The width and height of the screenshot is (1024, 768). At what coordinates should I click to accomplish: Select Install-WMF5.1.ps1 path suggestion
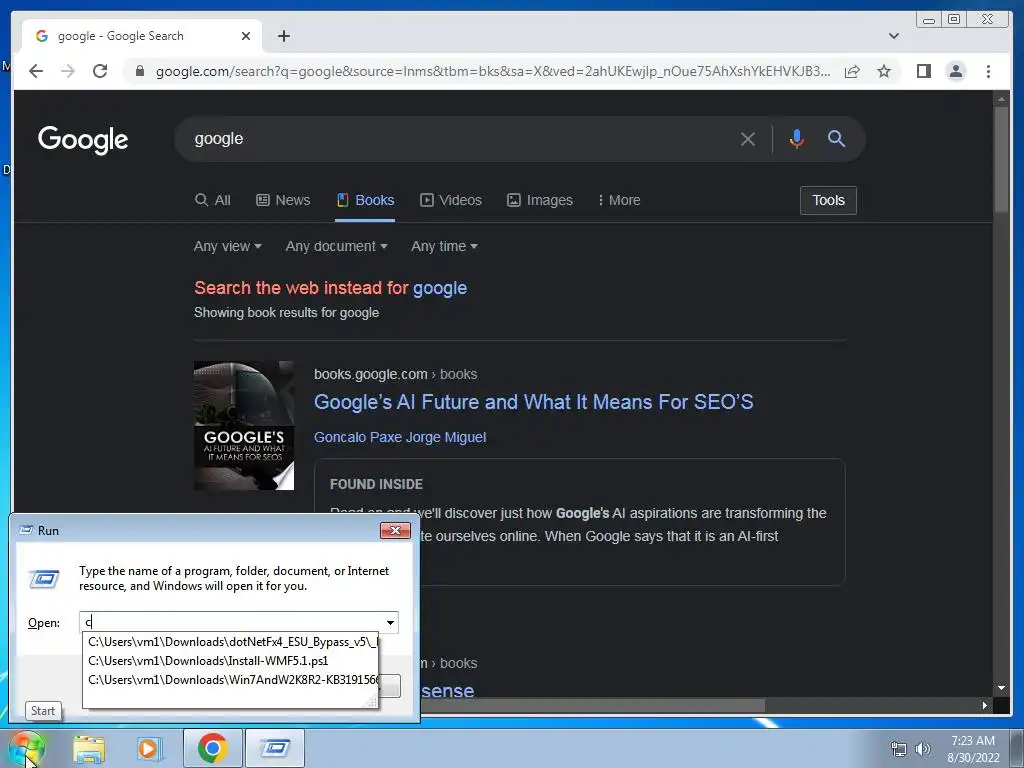[x=231, y=661]
